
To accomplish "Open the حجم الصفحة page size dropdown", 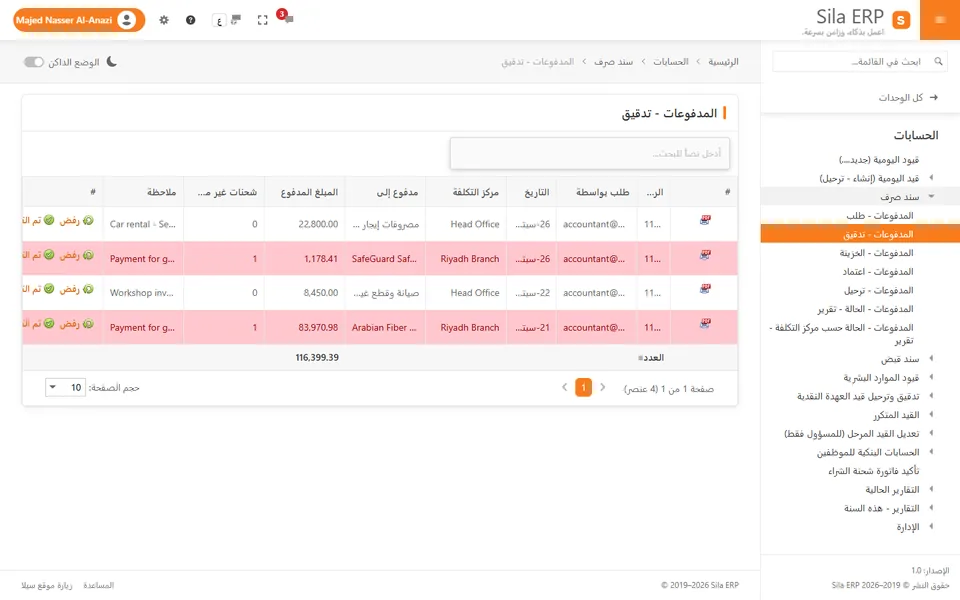I will click(65, 388).
